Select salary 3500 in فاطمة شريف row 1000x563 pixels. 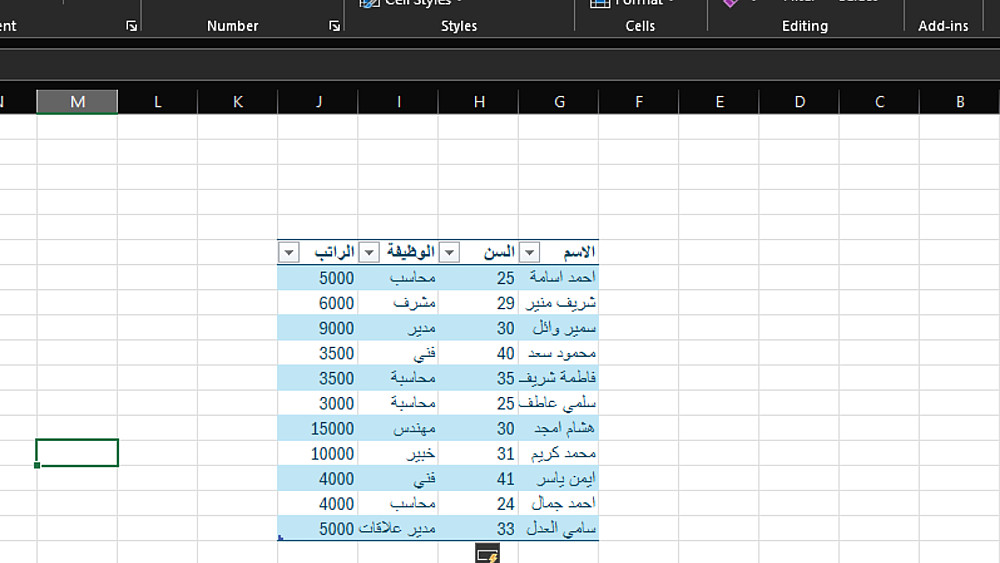click(x=318, y=378)
